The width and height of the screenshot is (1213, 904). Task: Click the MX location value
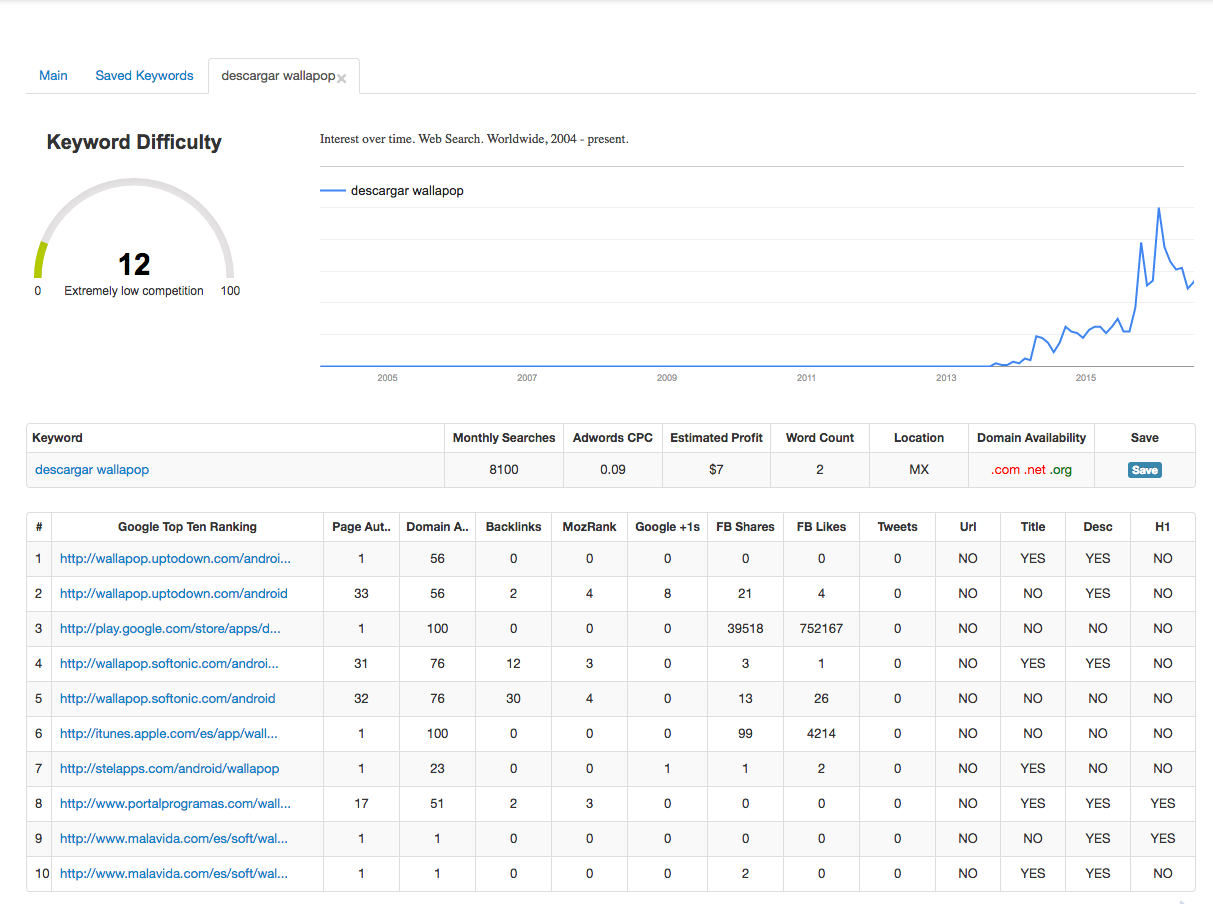point(919,469)
